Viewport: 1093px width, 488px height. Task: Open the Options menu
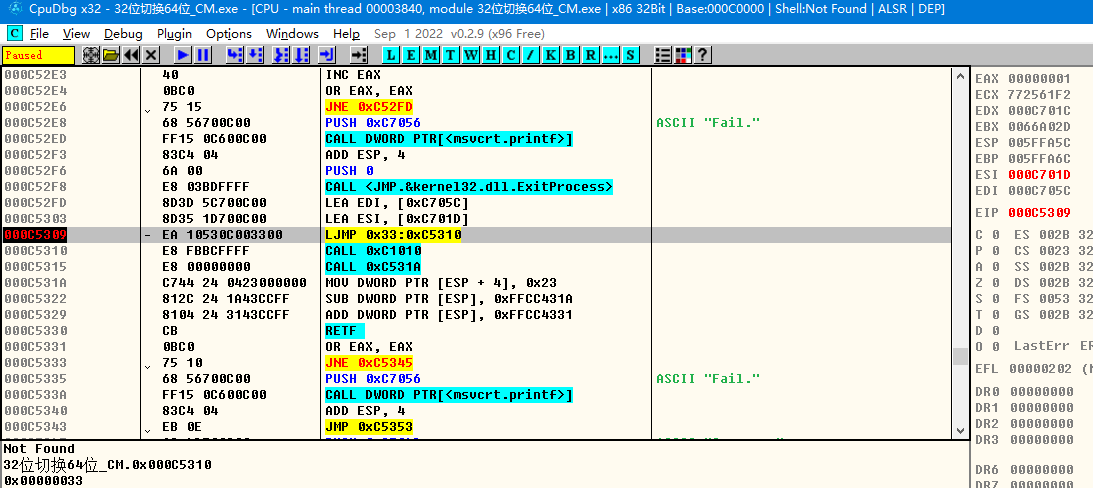click(x=229, y=34)
